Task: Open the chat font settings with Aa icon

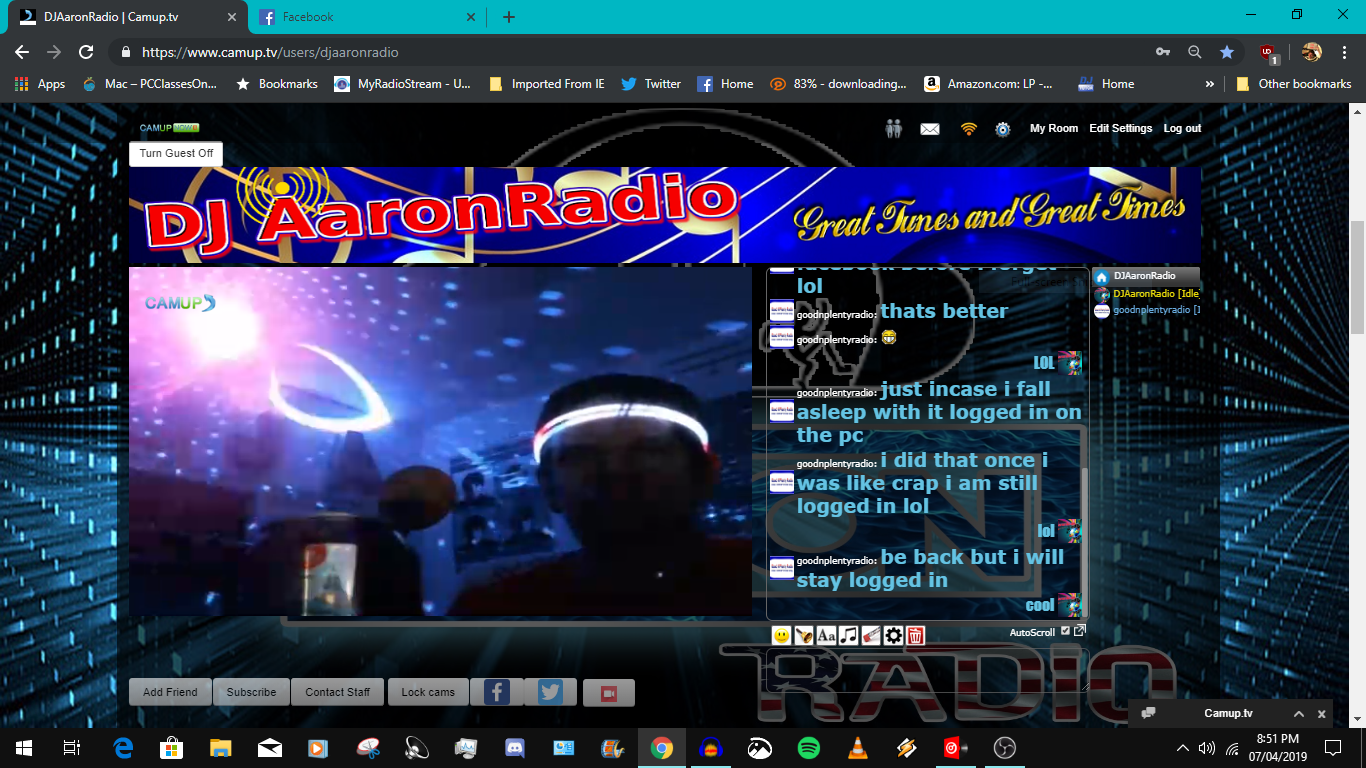Action: coord(826,635)
